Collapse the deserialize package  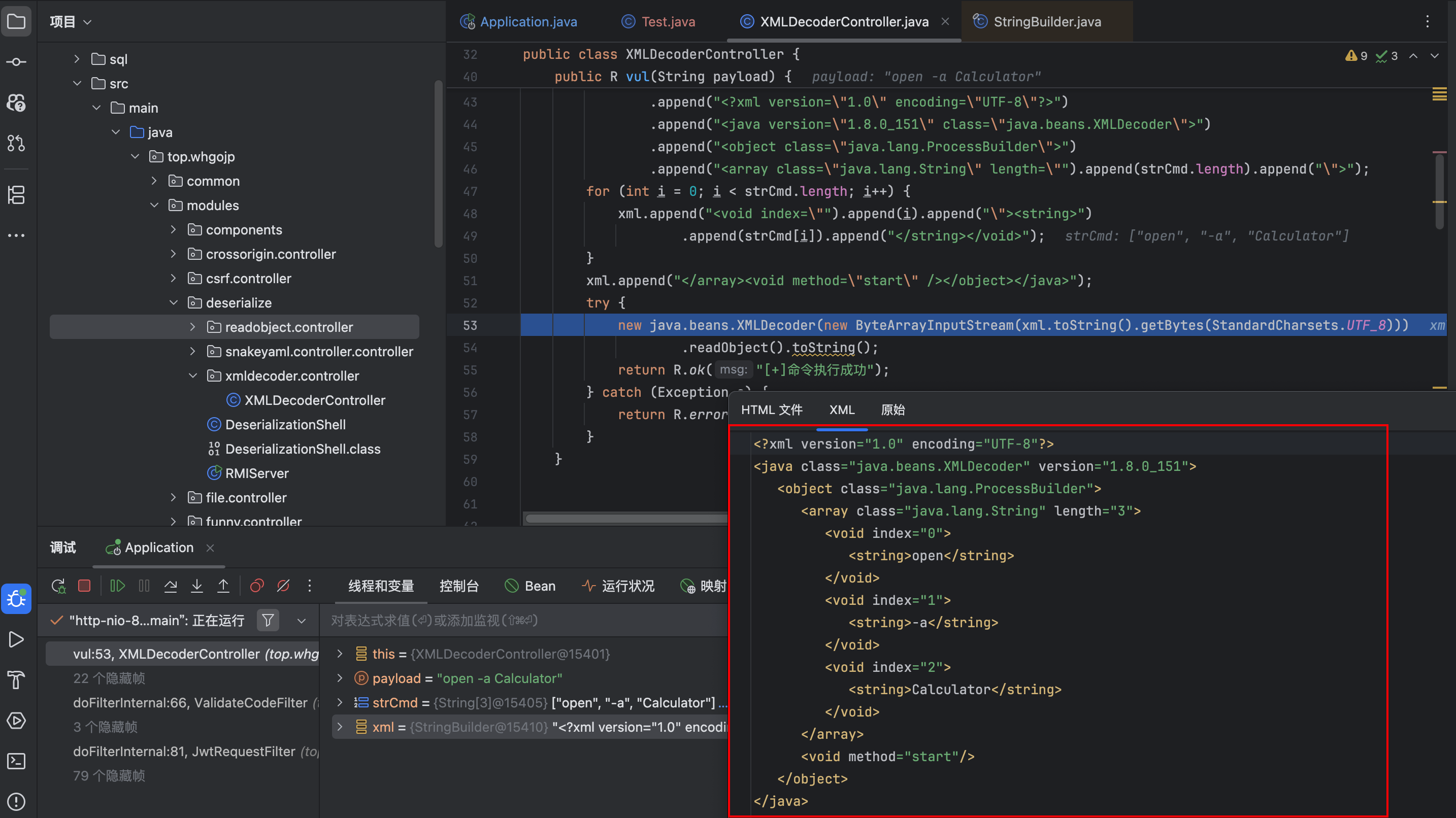[x=173, y=303]
